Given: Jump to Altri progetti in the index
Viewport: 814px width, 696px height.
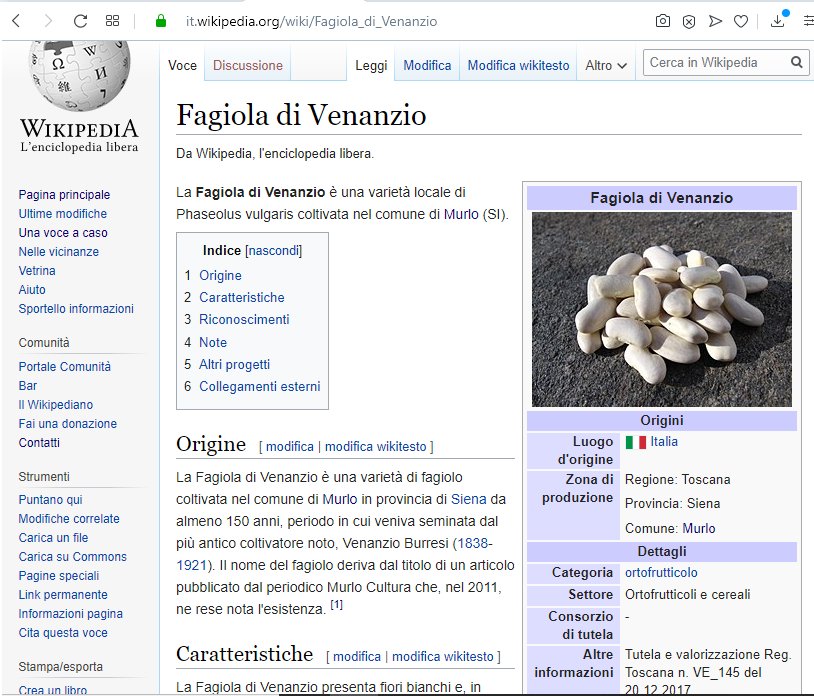Looking at the screenshot, I should 234,364.
